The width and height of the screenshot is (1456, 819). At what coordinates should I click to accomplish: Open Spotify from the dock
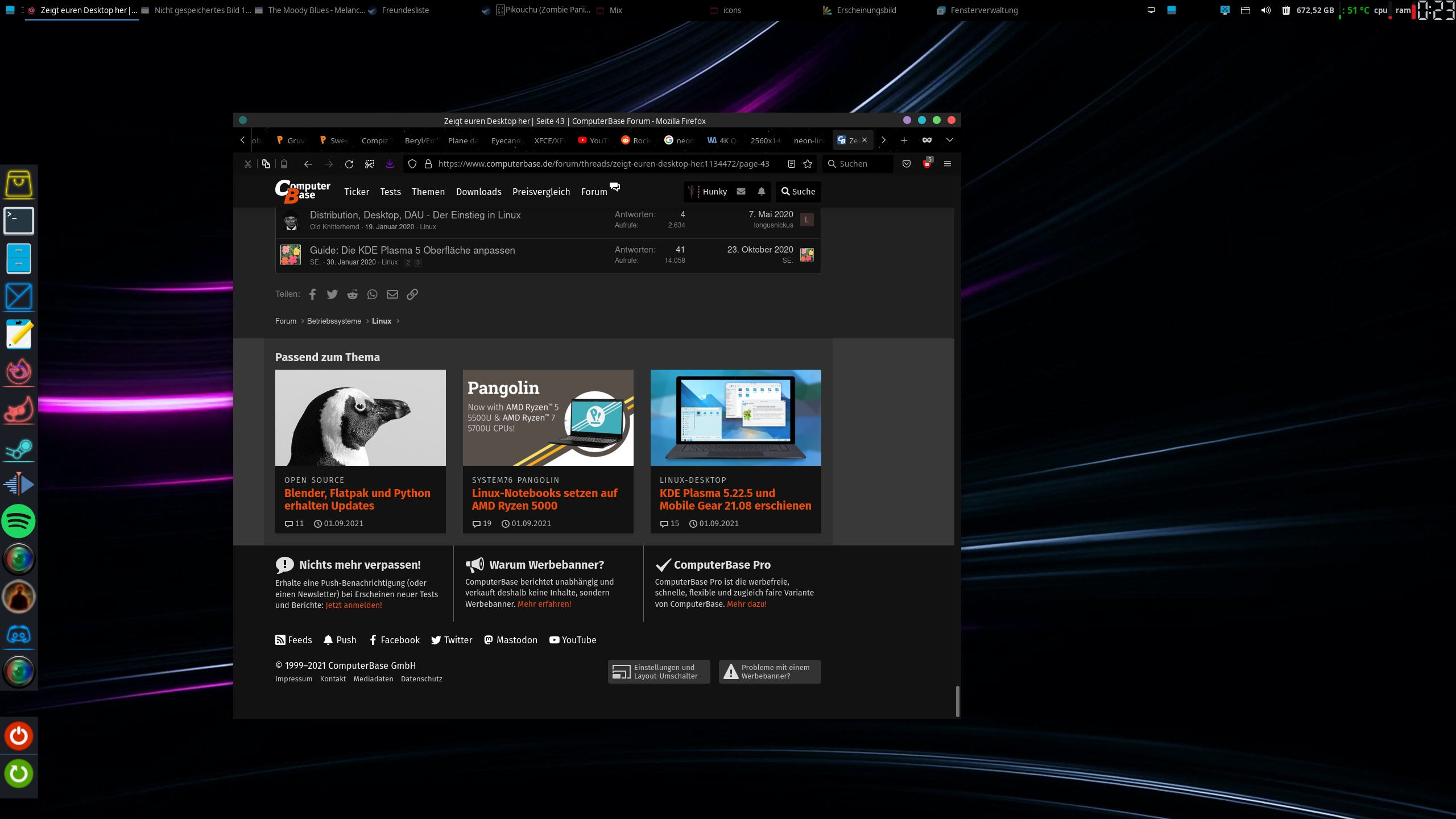(19, 521)
